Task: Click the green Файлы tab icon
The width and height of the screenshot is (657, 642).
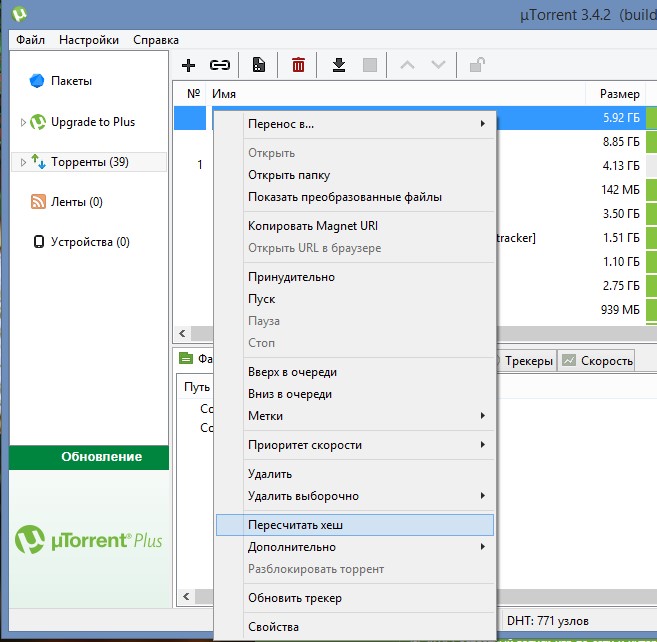Action: (186, 358)
